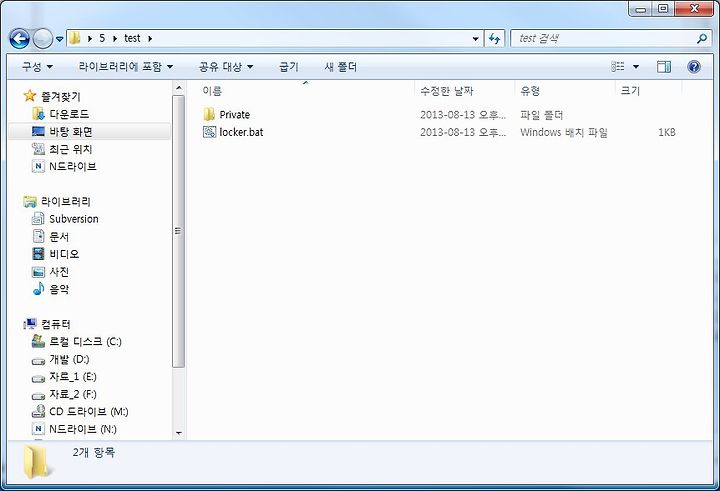Open the view options dropdown arrow
Image resolution: width=720 pixels, height=491 pixels.
636,67
